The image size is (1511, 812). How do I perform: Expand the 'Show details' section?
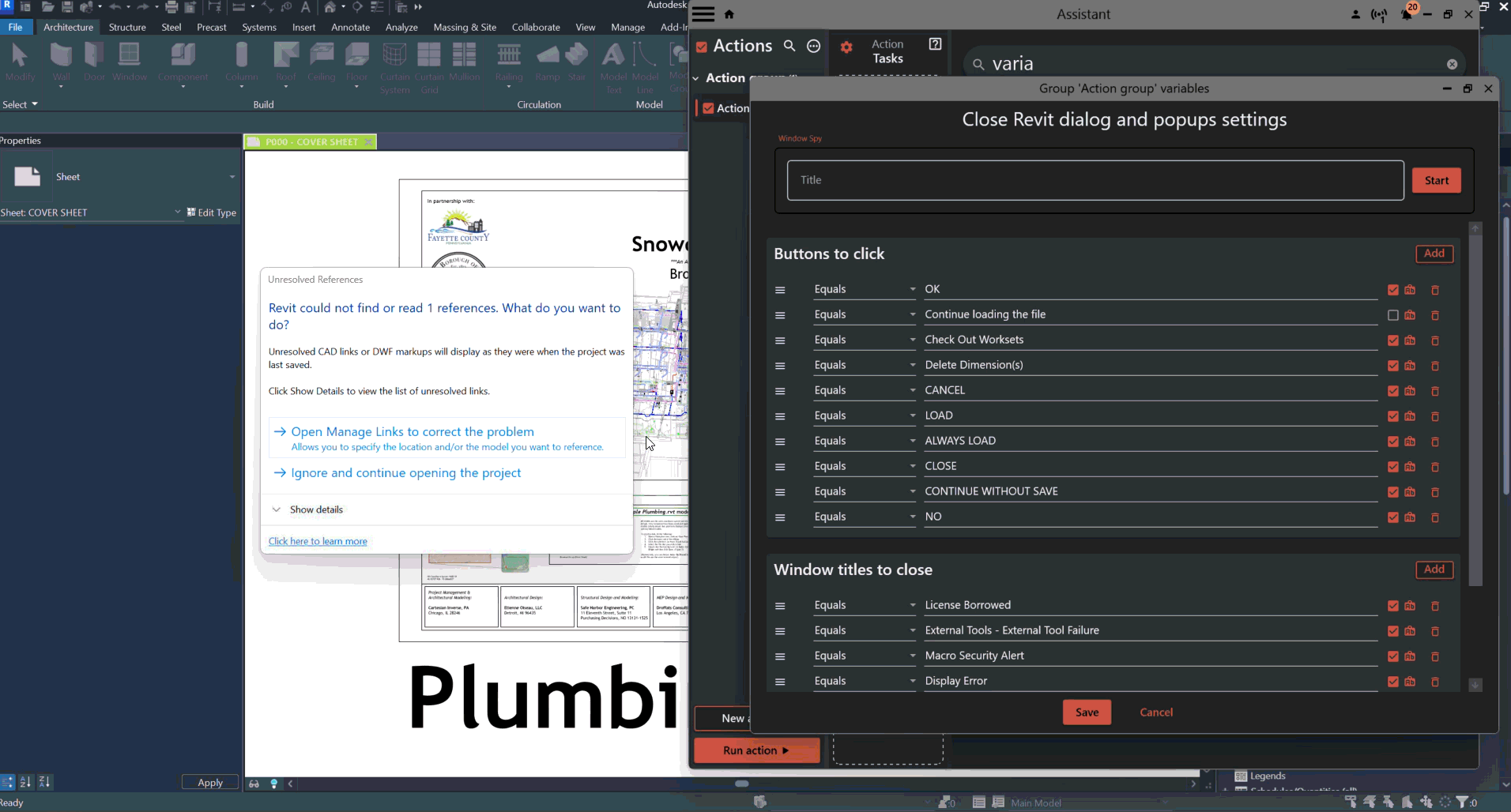coord(316,509)
